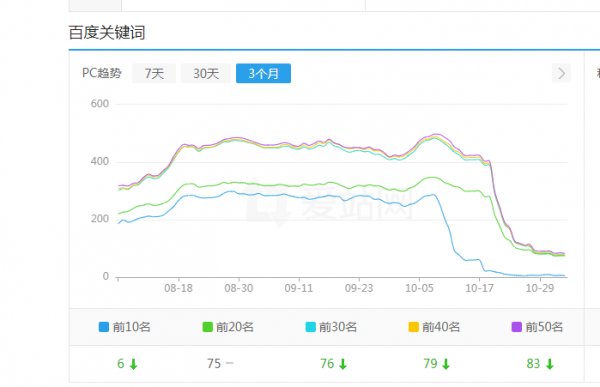600x387 pixels.
Task: Click the down arrow beside value 79
Action: point(446,364)
